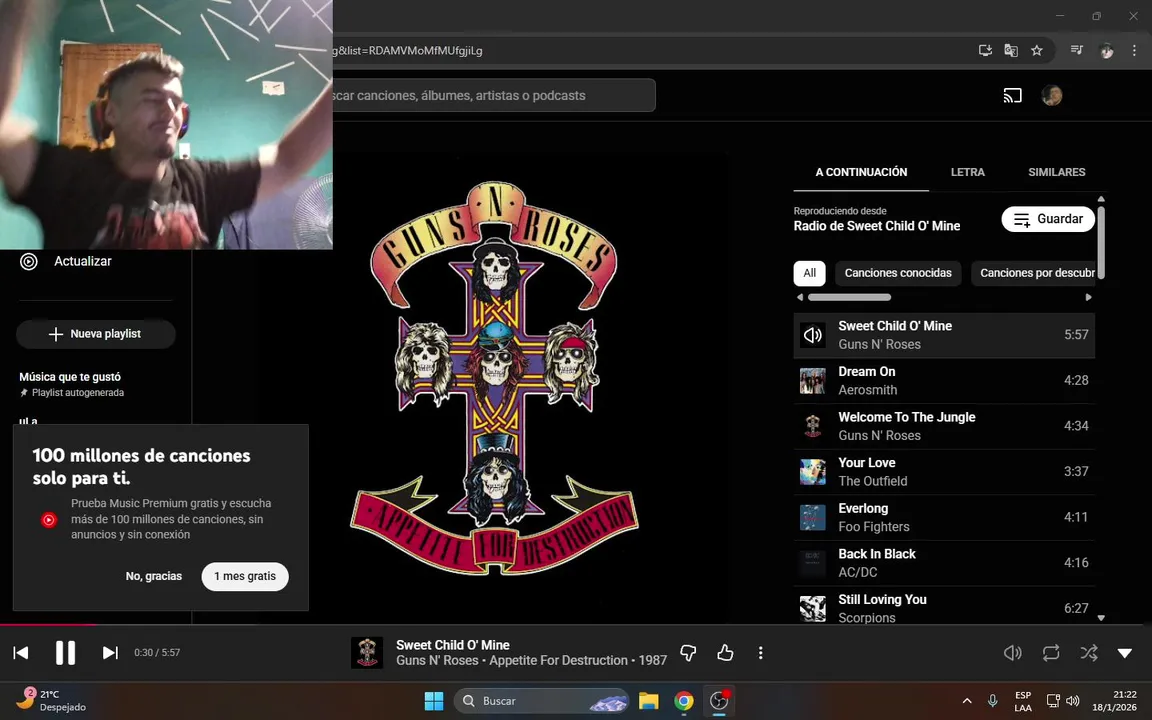Open the Chrome profile avatar
The image size is (1152, 720).
(1106, 50)
